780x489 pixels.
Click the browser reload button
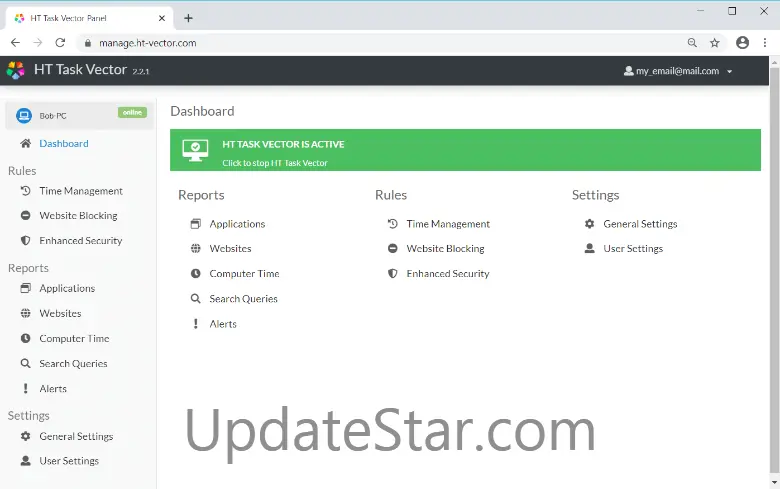coord(60,43)
